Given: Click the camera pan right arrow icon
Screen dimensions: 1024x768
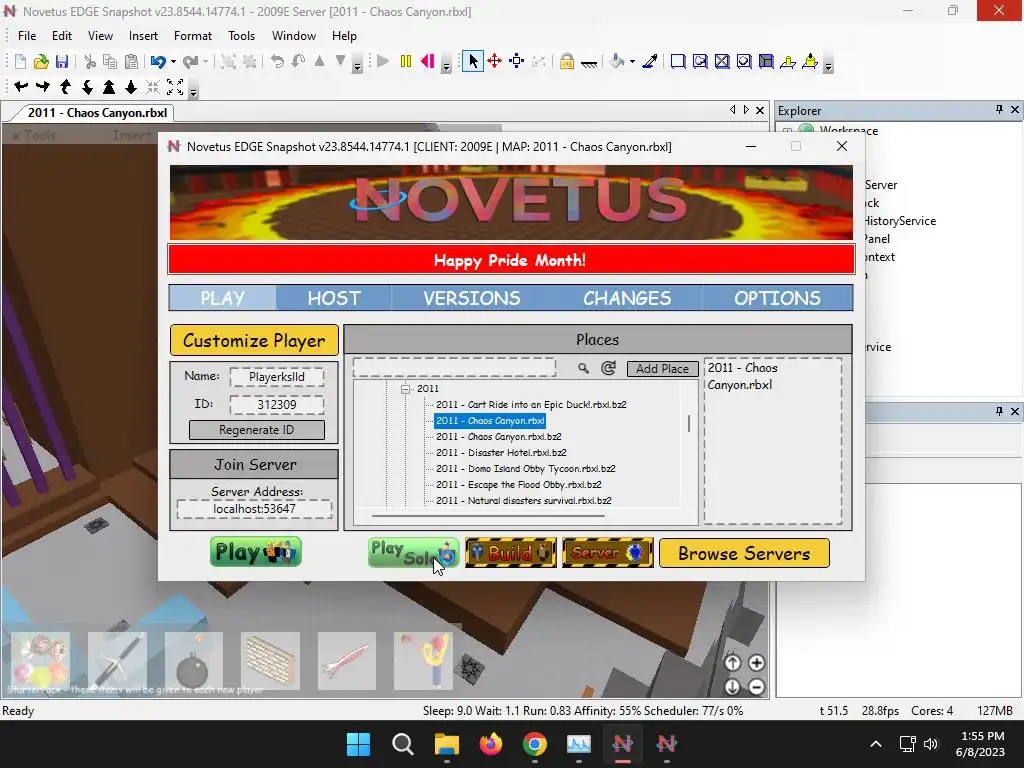Looking at the screenshot, I should 43,87.
